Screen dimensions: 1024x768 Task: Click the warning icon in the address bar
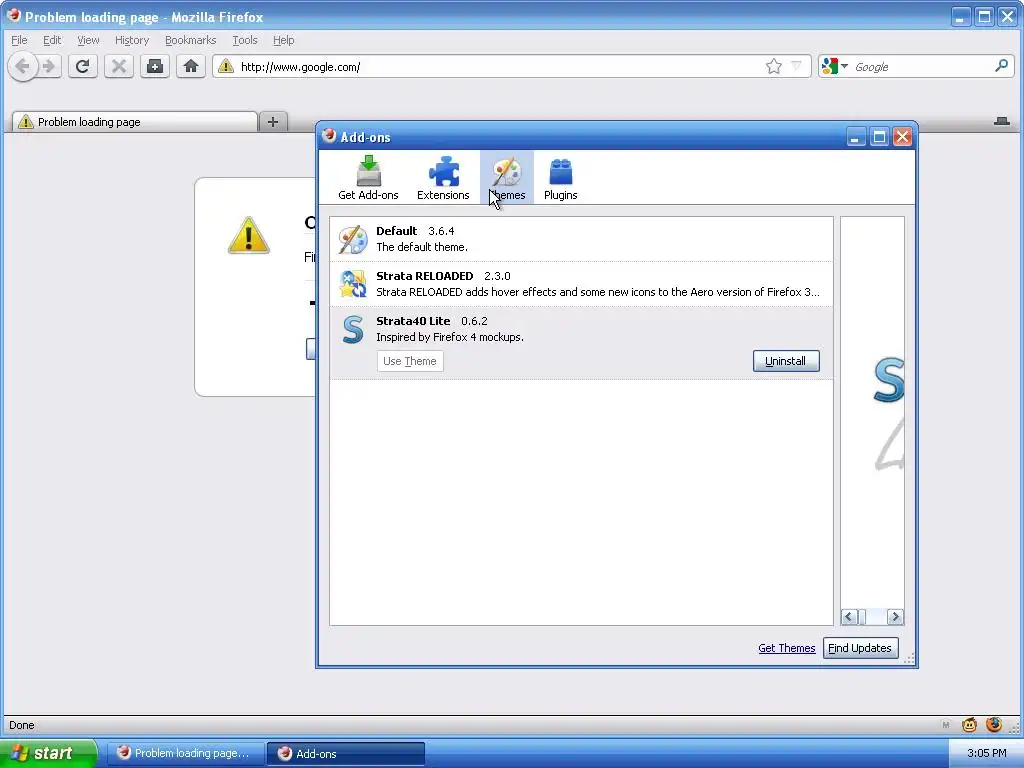[x=226, y=66]
